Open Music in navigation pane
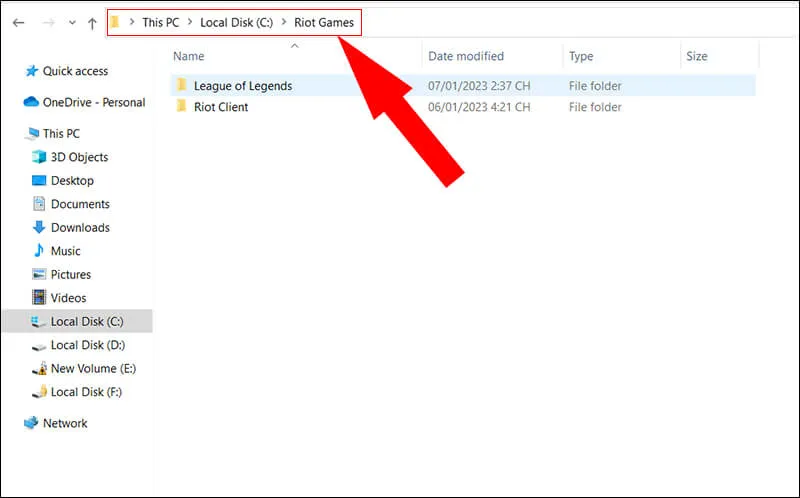The height and width of the screenshot is (498, 800). coord(65,251)
